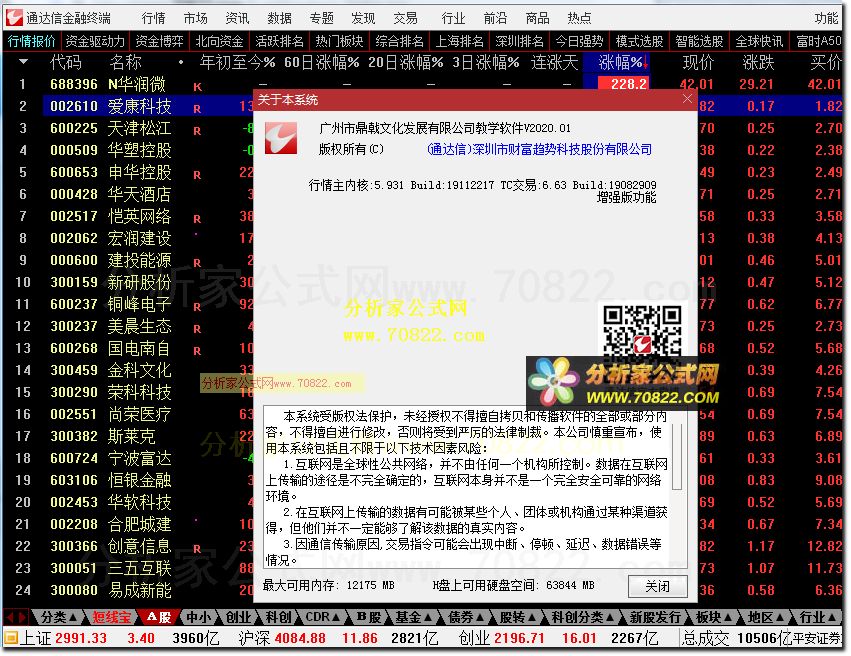This screenshot has width=851, height=656.
Task: Click the left red arrow in bottom tab bar
Action: [x=9, y=617]
